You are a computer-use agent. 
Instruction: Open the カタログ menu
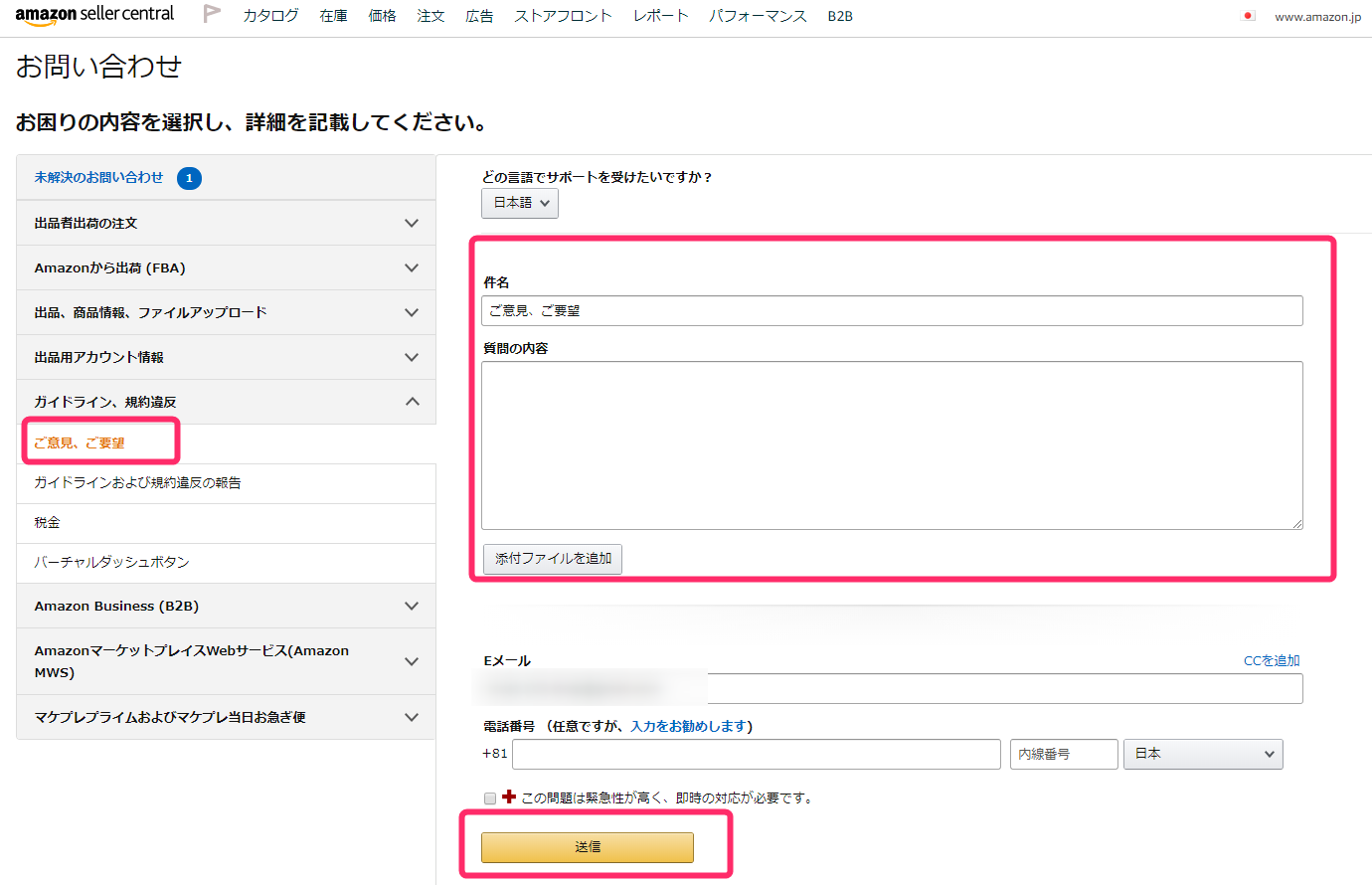tap(270, 16)
